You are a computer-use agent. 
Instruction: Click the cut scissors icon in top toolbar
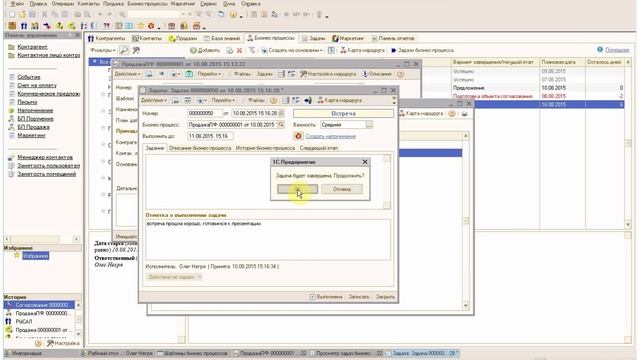(45, 14)
